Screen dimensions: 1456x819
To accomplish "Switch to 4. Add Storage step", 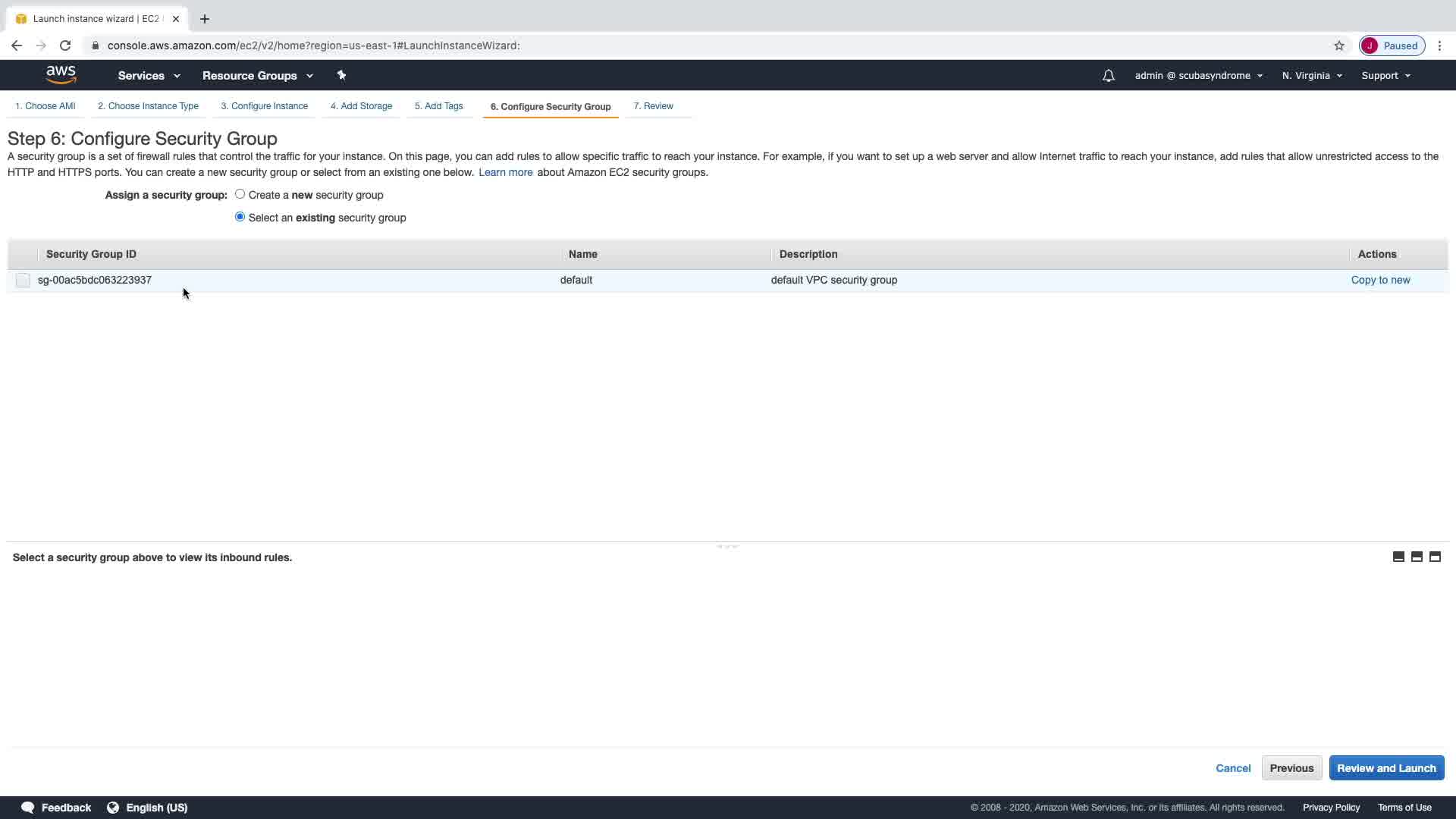I will click(361, 106).
